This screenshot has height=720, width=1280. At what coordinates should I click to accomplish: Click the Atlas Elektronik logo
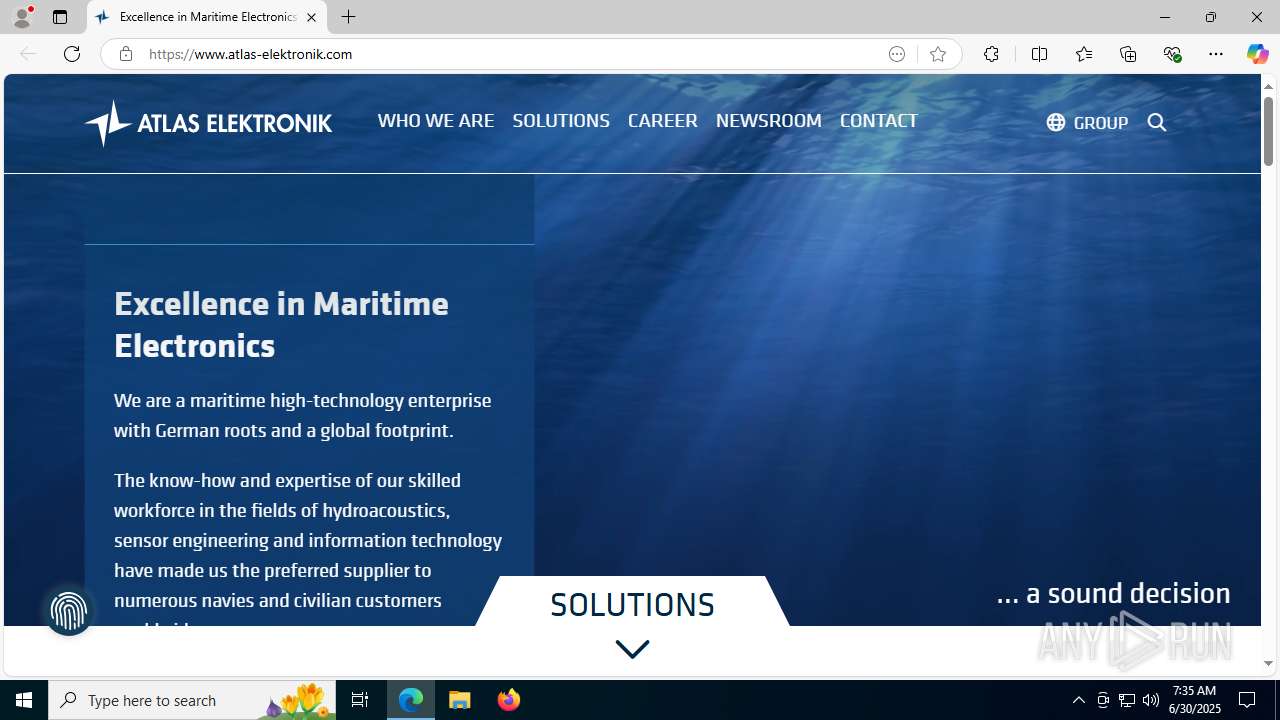pyautogui.click(x=208, y=123)
